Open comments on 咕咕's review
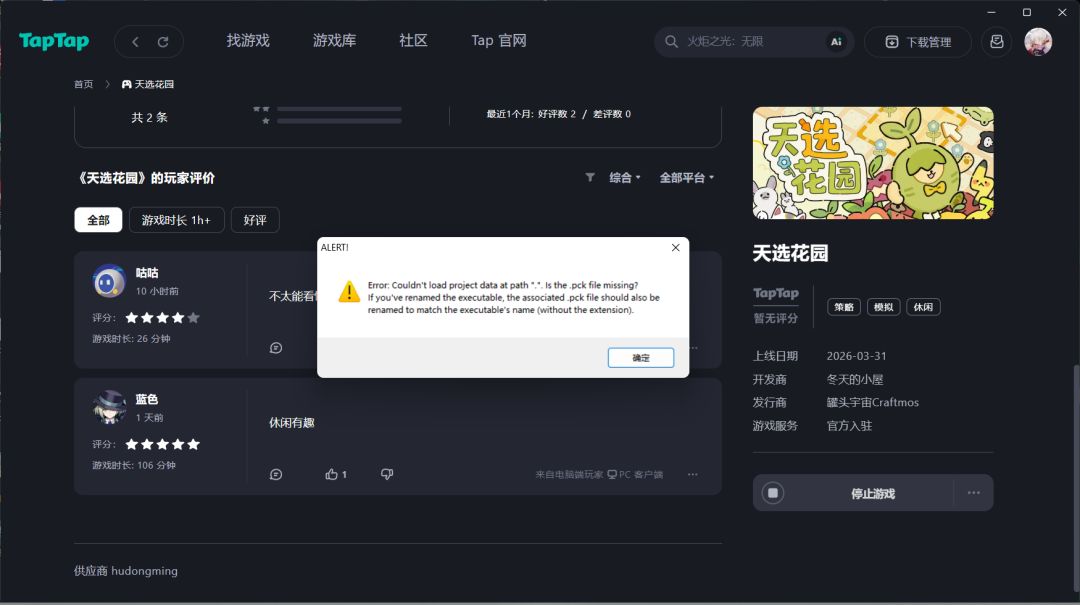The image size is (1080, 605). [276, 348]
